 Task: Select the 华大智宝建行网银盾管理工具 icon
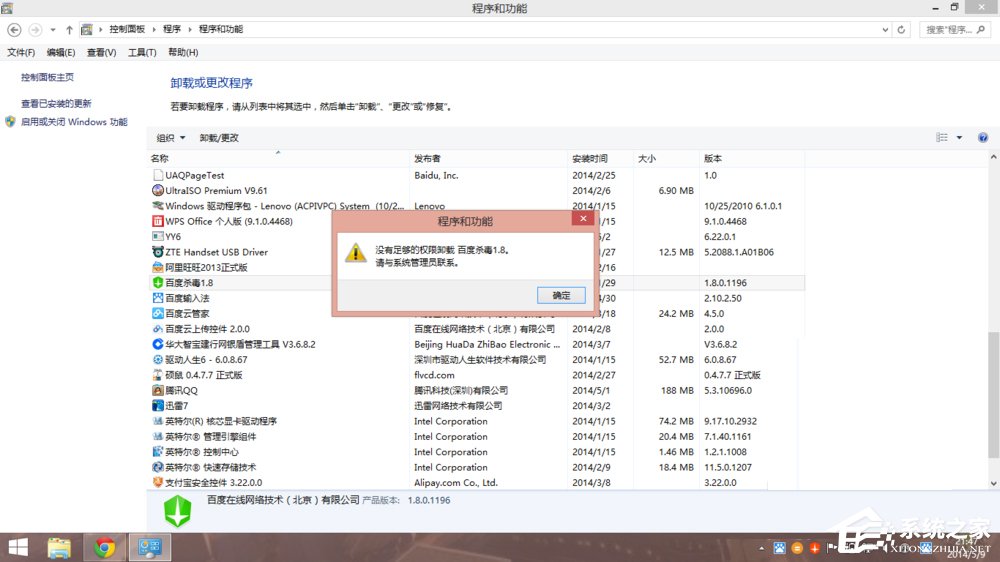click(158, 344)
